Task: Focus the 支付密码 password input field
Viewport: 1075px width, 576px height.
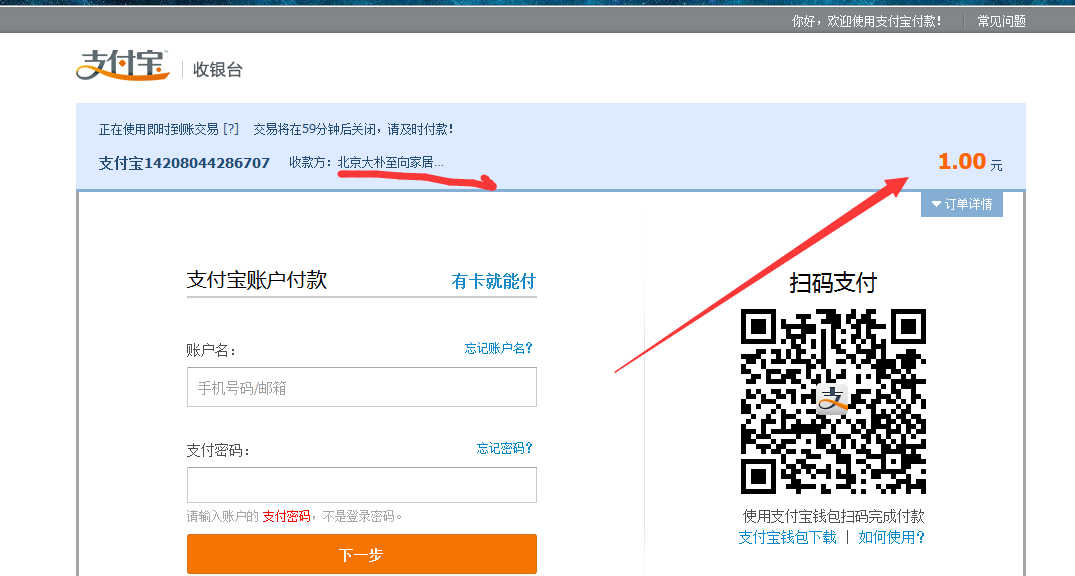Action: pos(362,485)
